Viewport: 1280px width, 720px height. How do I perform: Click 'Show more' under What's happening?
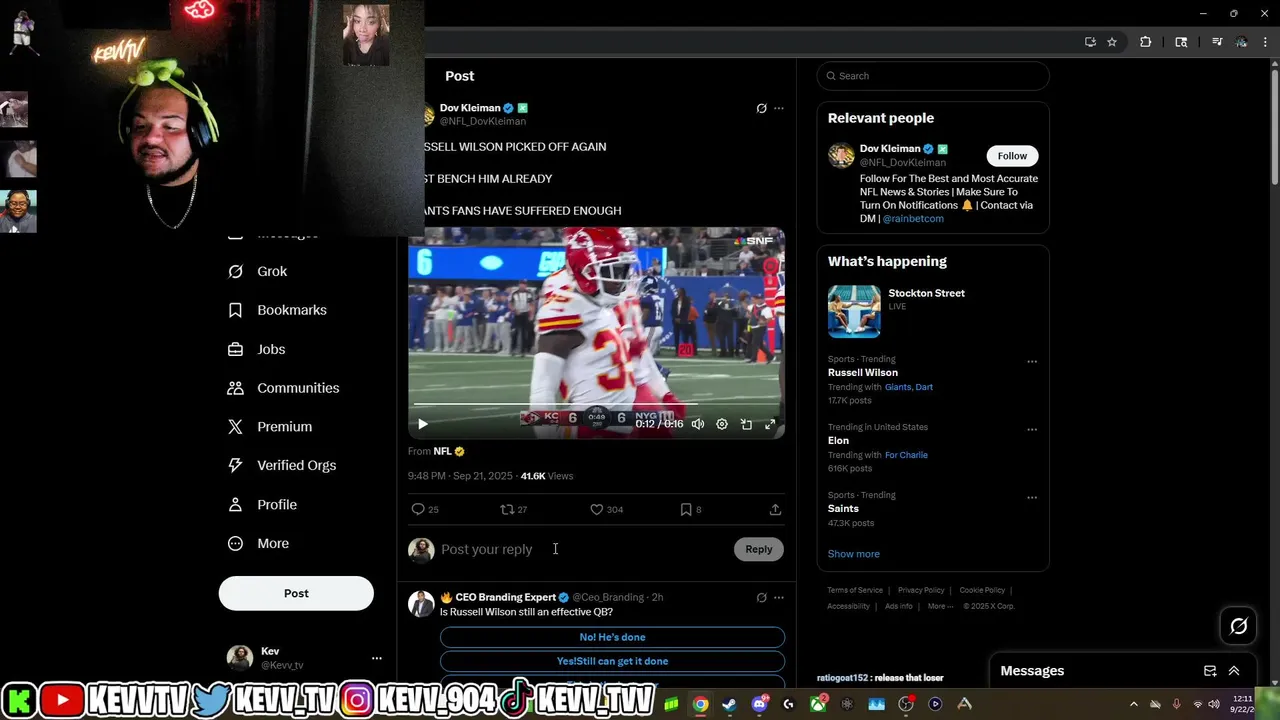[854, 554]
